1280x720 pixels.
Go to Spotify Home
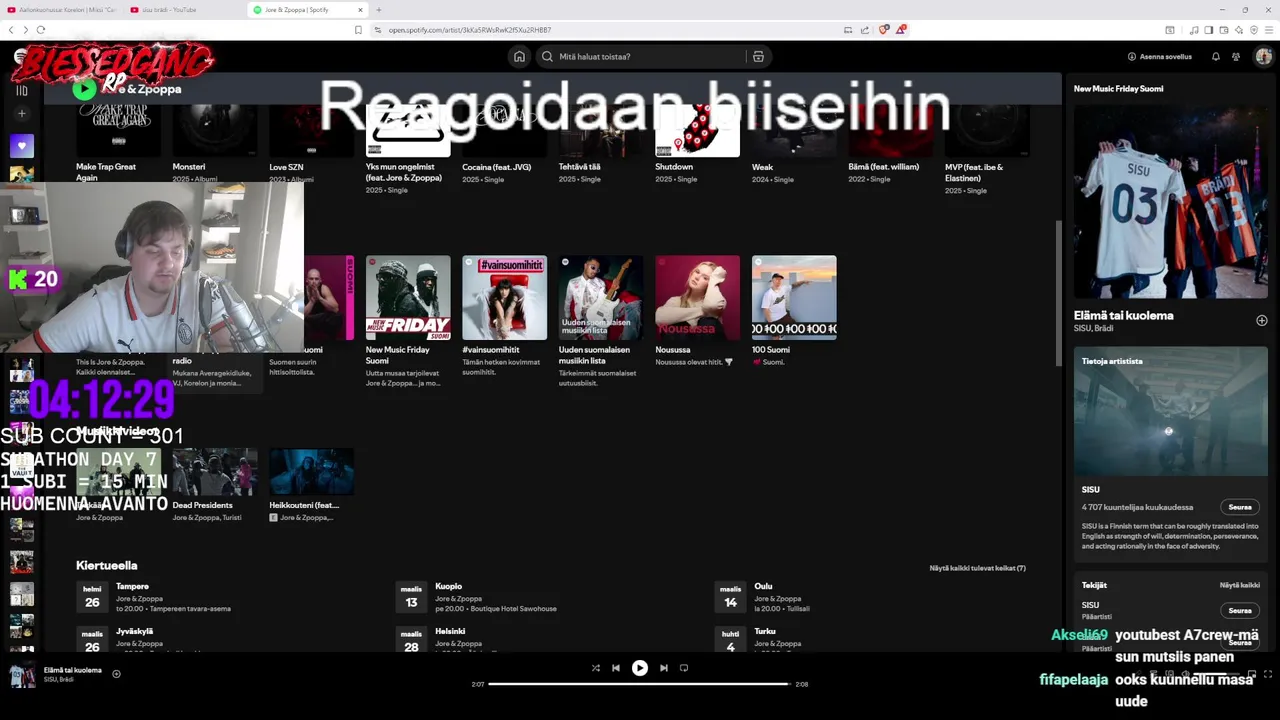pos(519,57)
